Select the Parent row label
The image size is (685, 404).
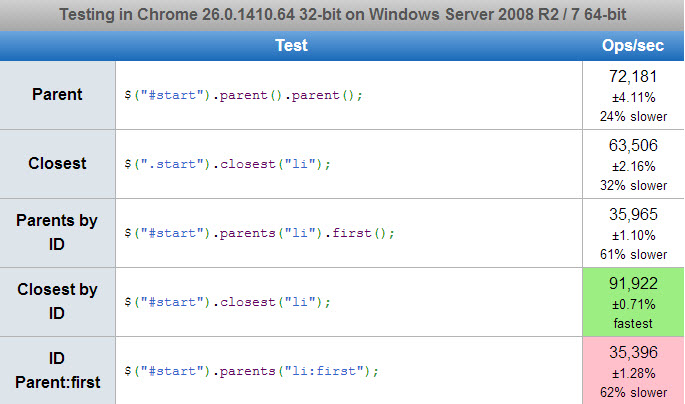57,94
